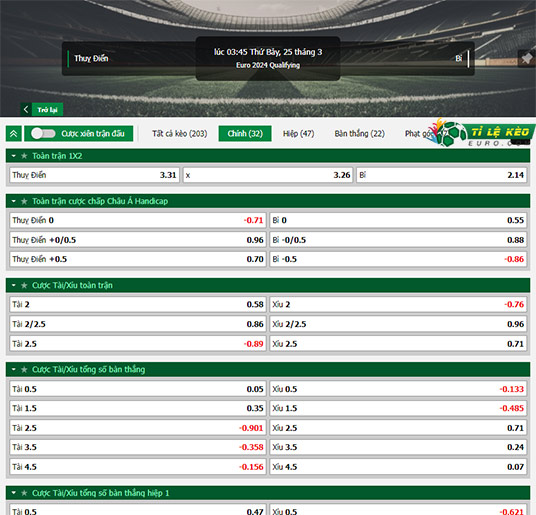Click the pin icon on match banner
536x515 pixels.
click(526, 58)
